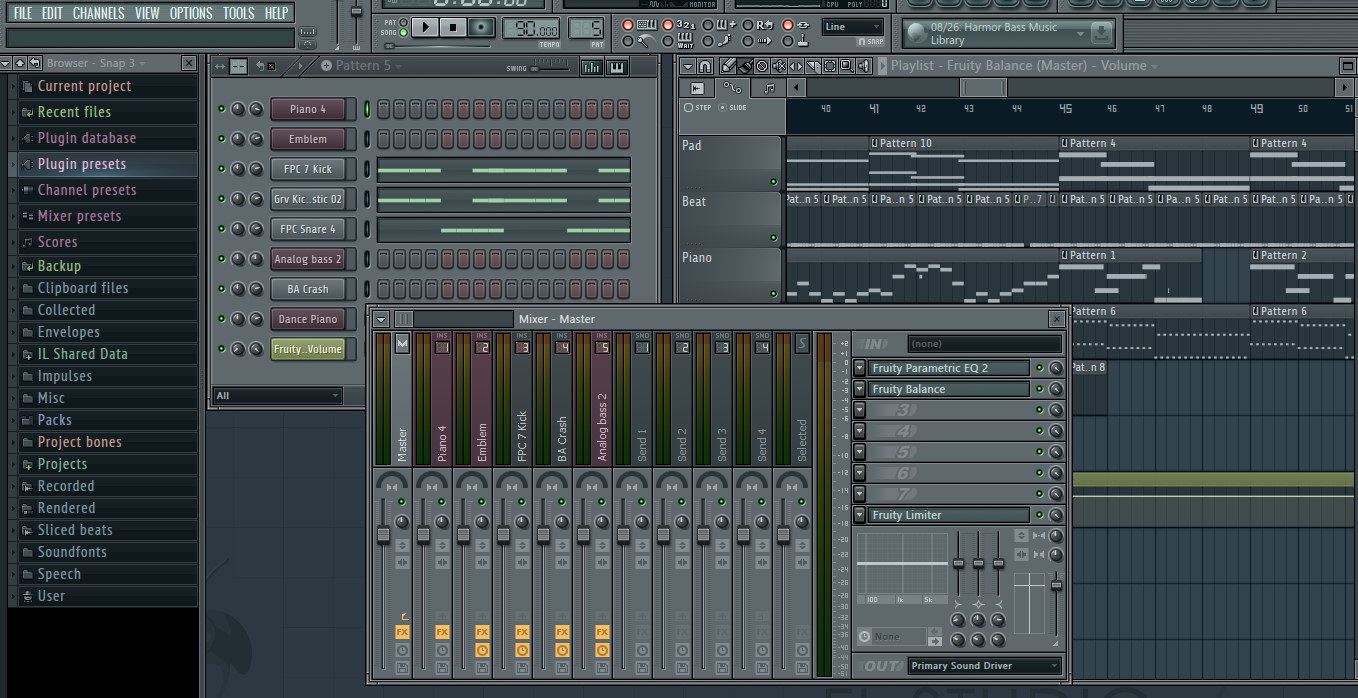Open the mixer input (none) dropdown
This screenshot has height=698, width=1358.
(984, 343)
